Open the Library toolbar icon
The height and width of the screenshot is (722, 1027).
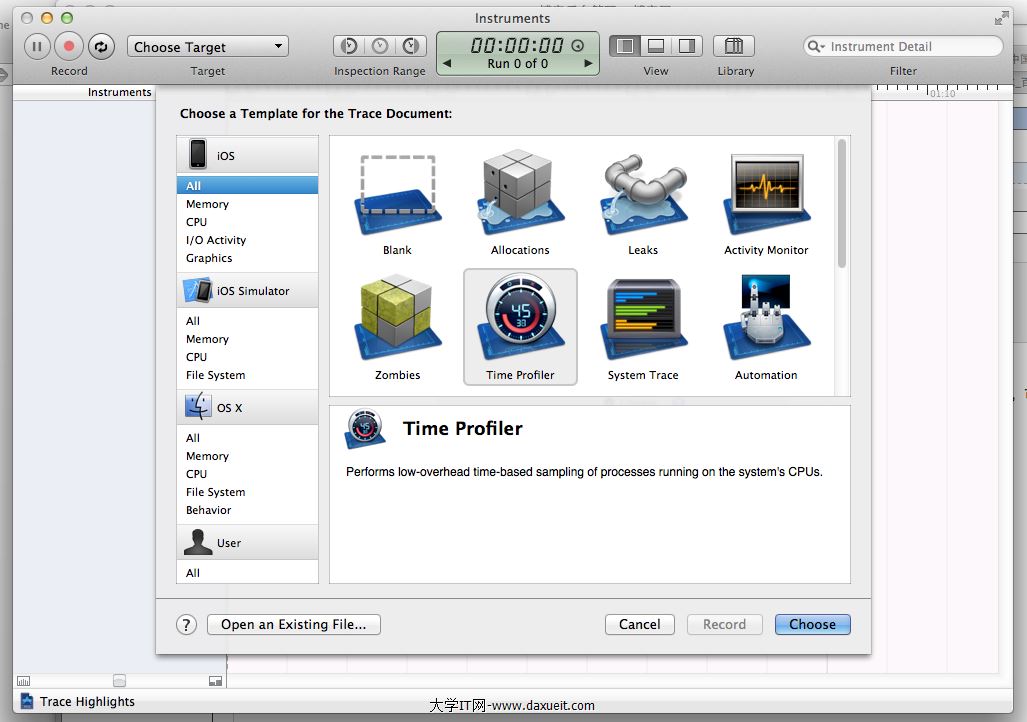tap(734, 46)
